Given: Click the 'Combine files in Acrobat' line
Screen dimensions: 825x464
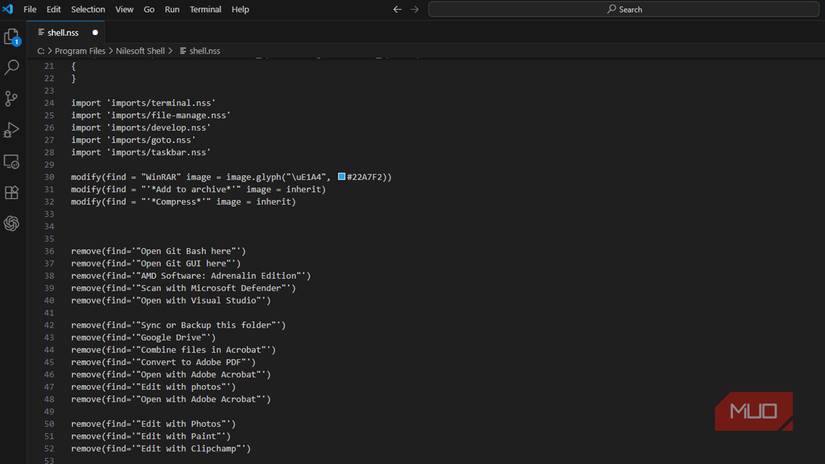Looking at the screenshot, I should tap(174, 350).
